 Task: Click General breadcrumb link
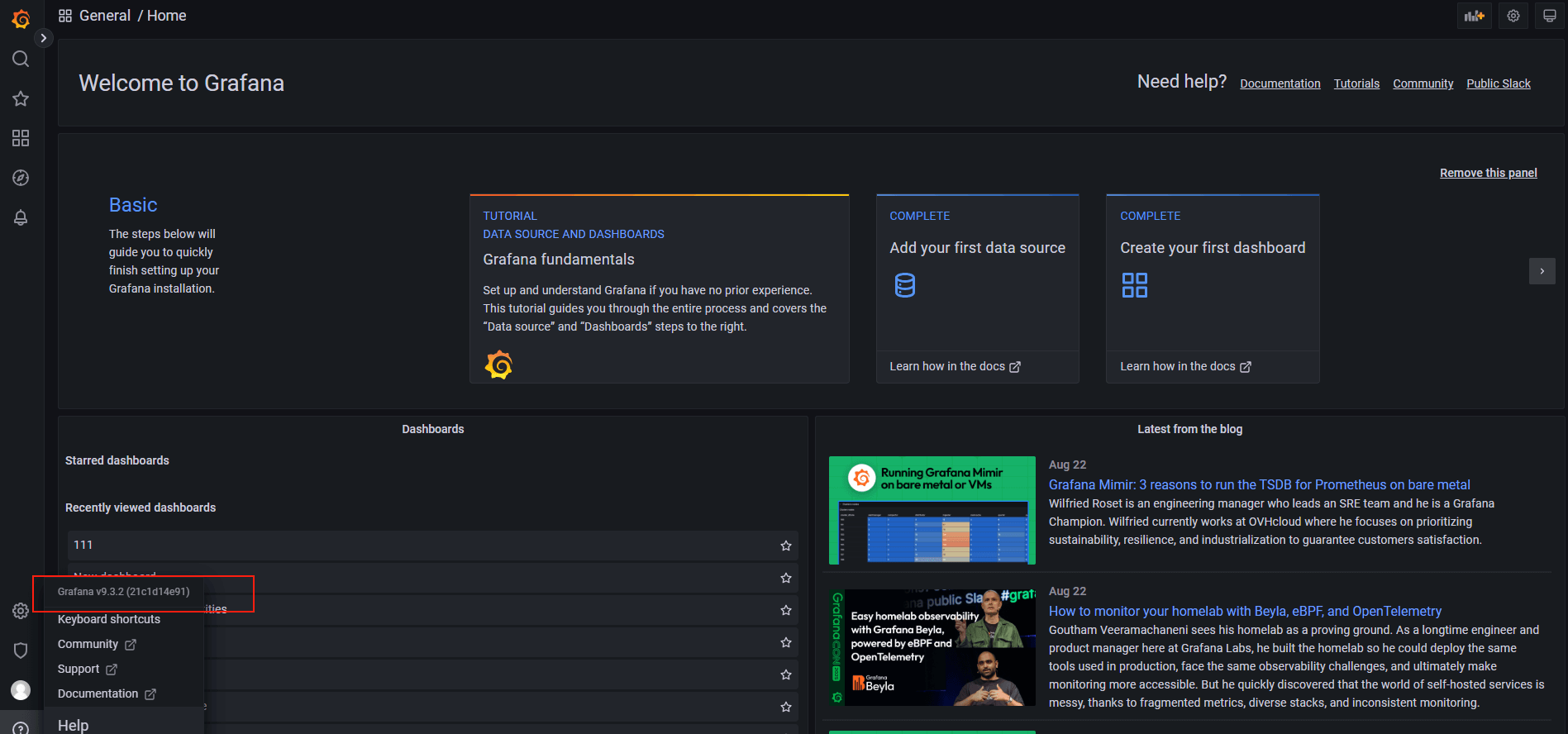click(x=105, y=16)
